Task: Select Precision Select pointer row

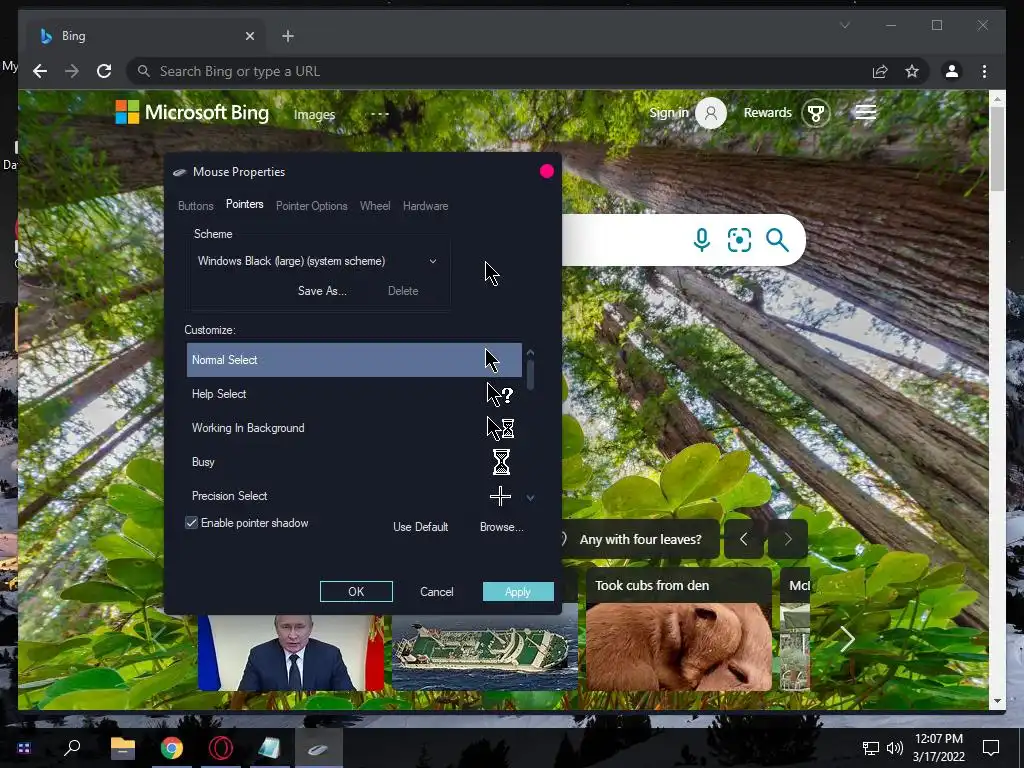Action: coord(354,496)
